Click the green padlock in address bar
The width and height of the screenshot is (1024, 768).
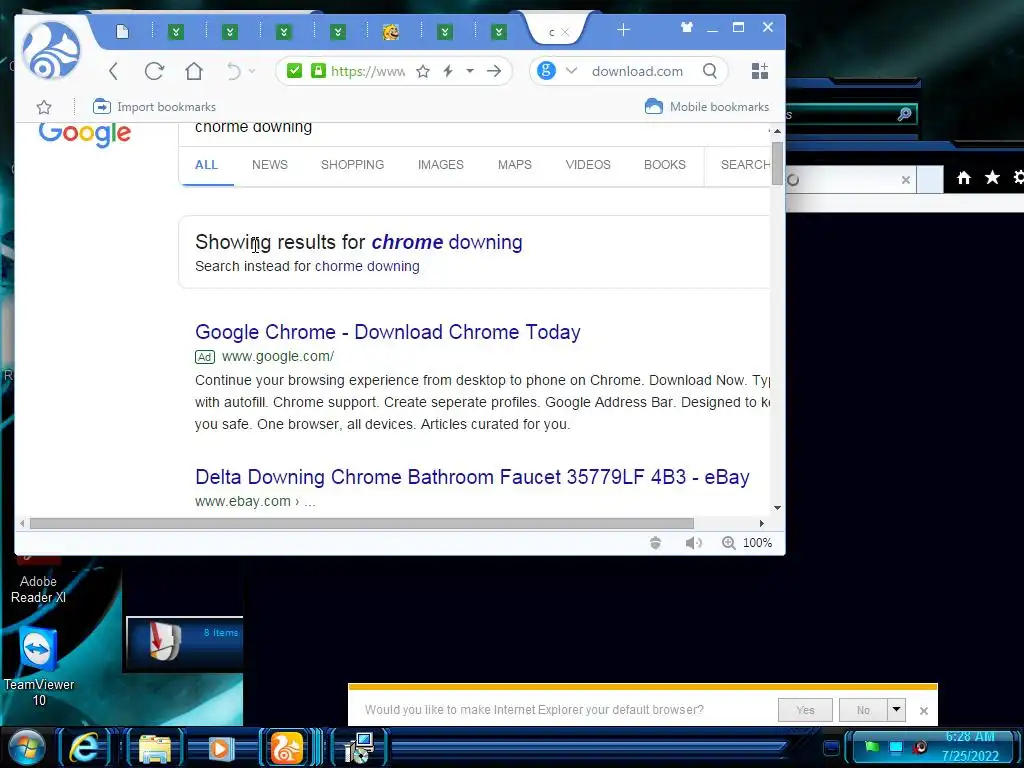(x=318, y=71)
